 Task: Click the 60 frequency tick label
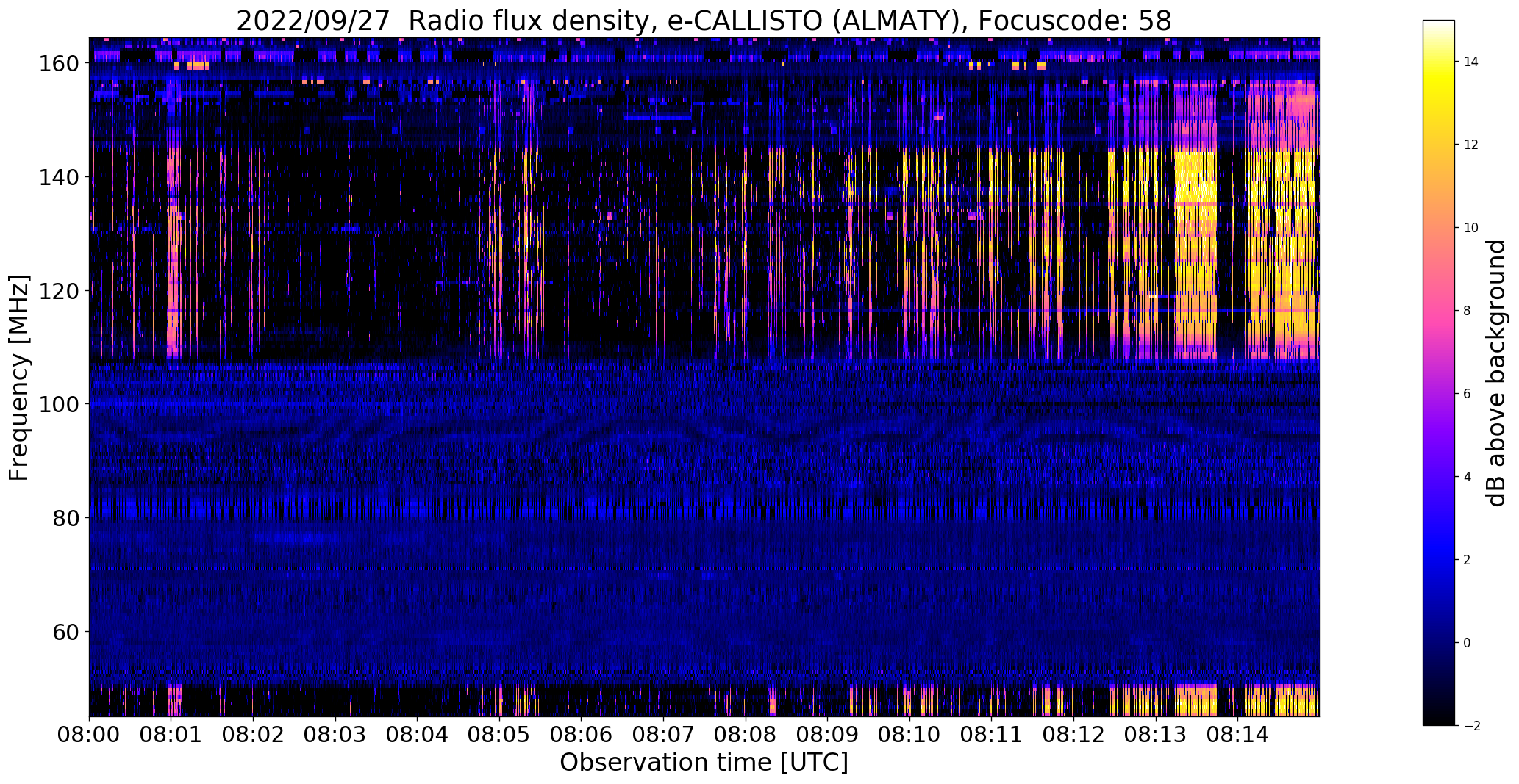(x=67, y=631)
